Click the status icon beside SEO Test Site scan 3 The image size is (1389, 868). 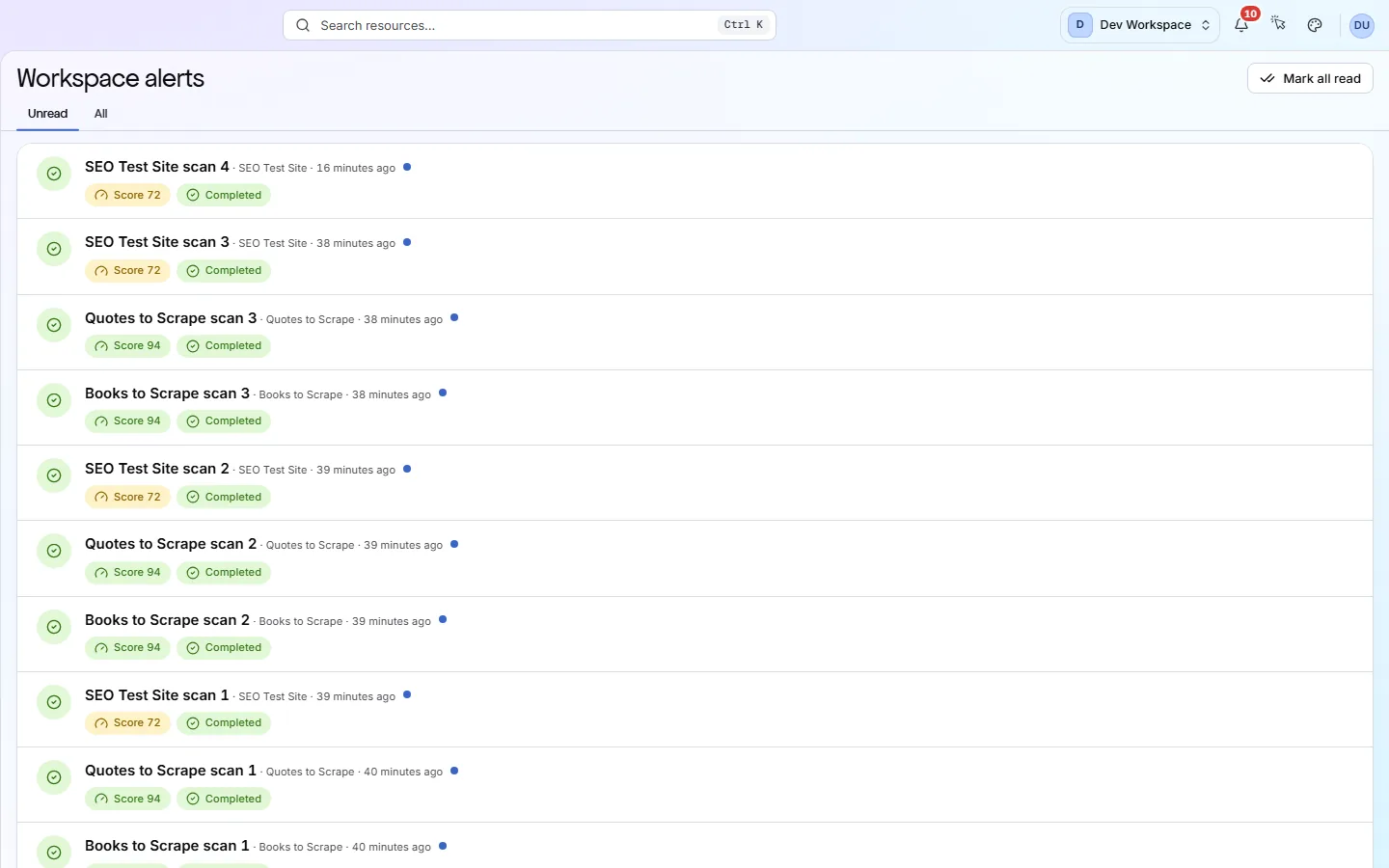pos(54,249)
